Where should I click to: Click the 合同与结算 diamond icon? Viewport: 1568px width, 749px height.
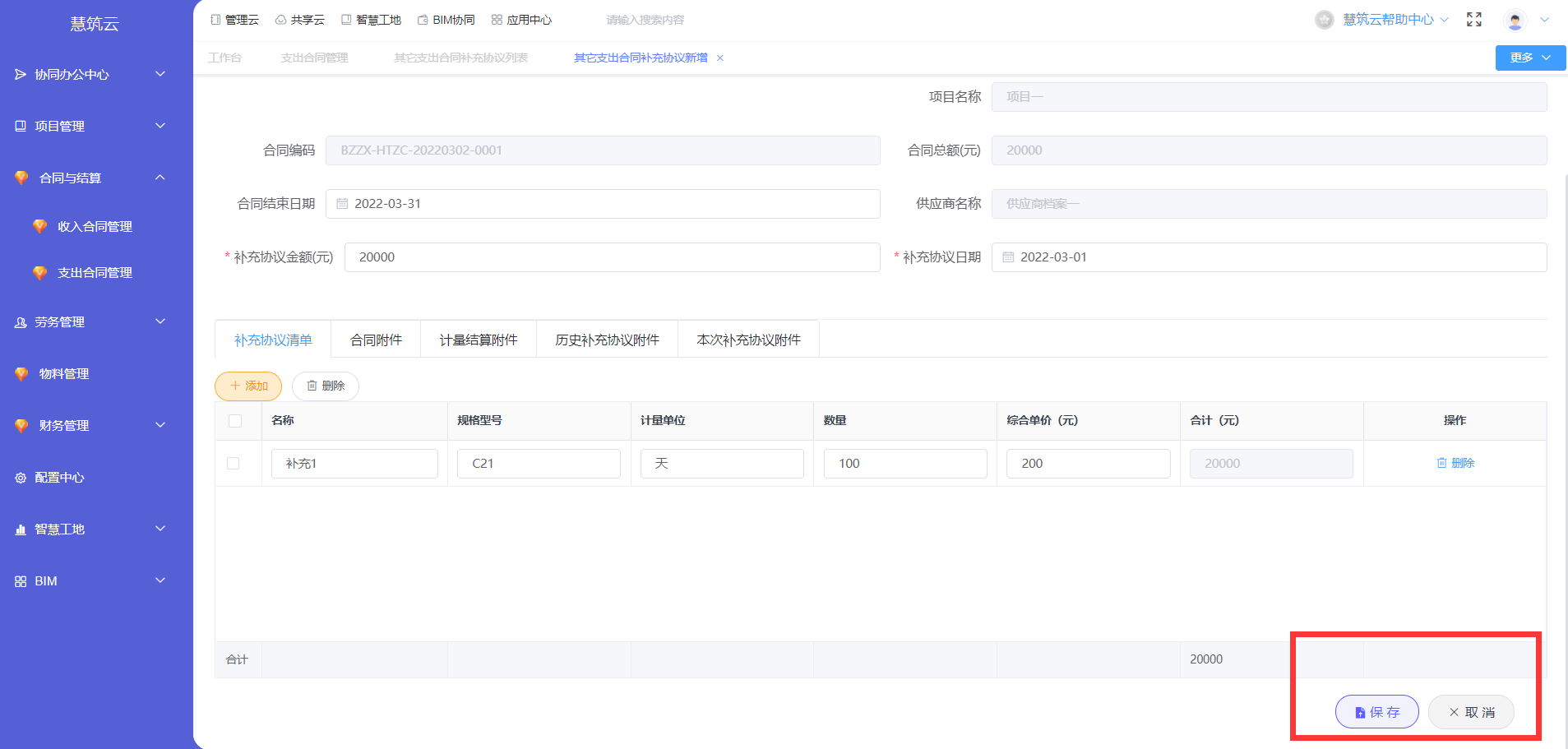21,178
